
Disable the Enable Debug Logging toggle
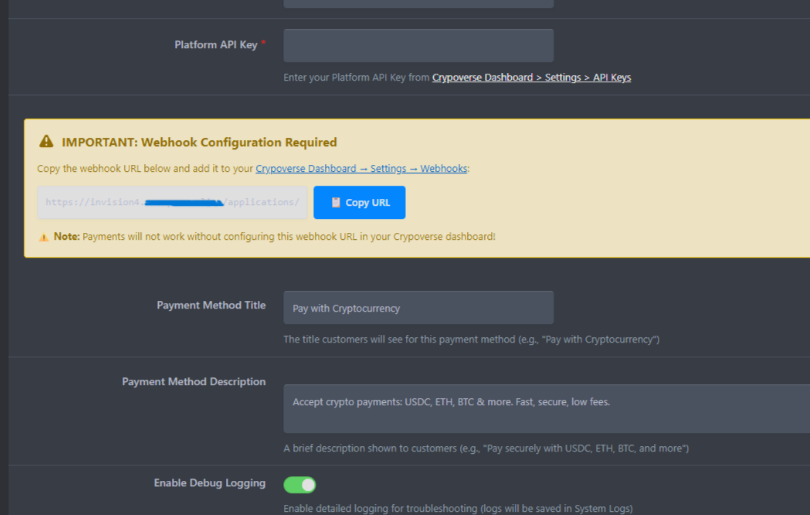(x=299, y=484)
